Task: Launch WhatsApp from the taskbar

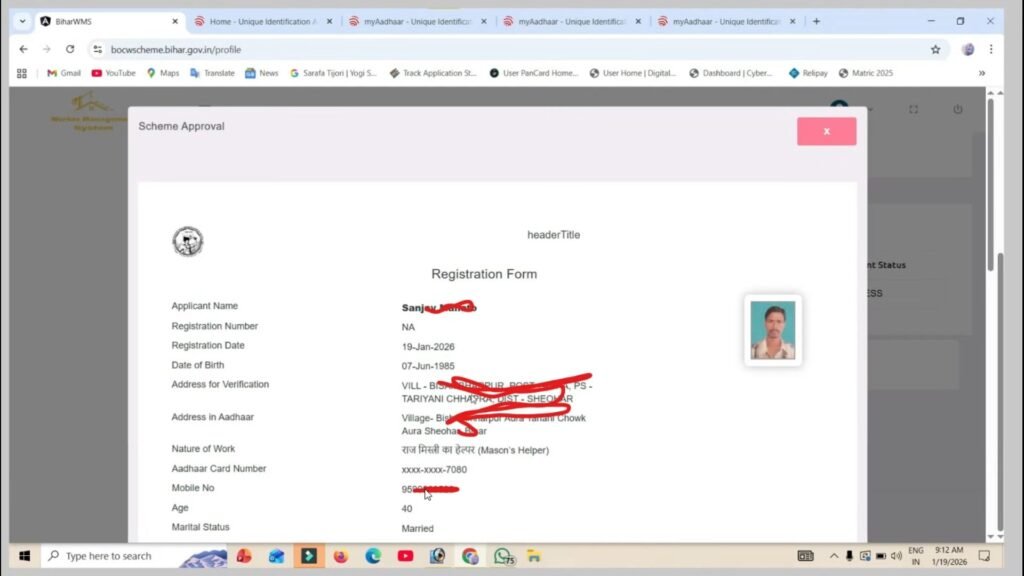Action: point(503,555)
